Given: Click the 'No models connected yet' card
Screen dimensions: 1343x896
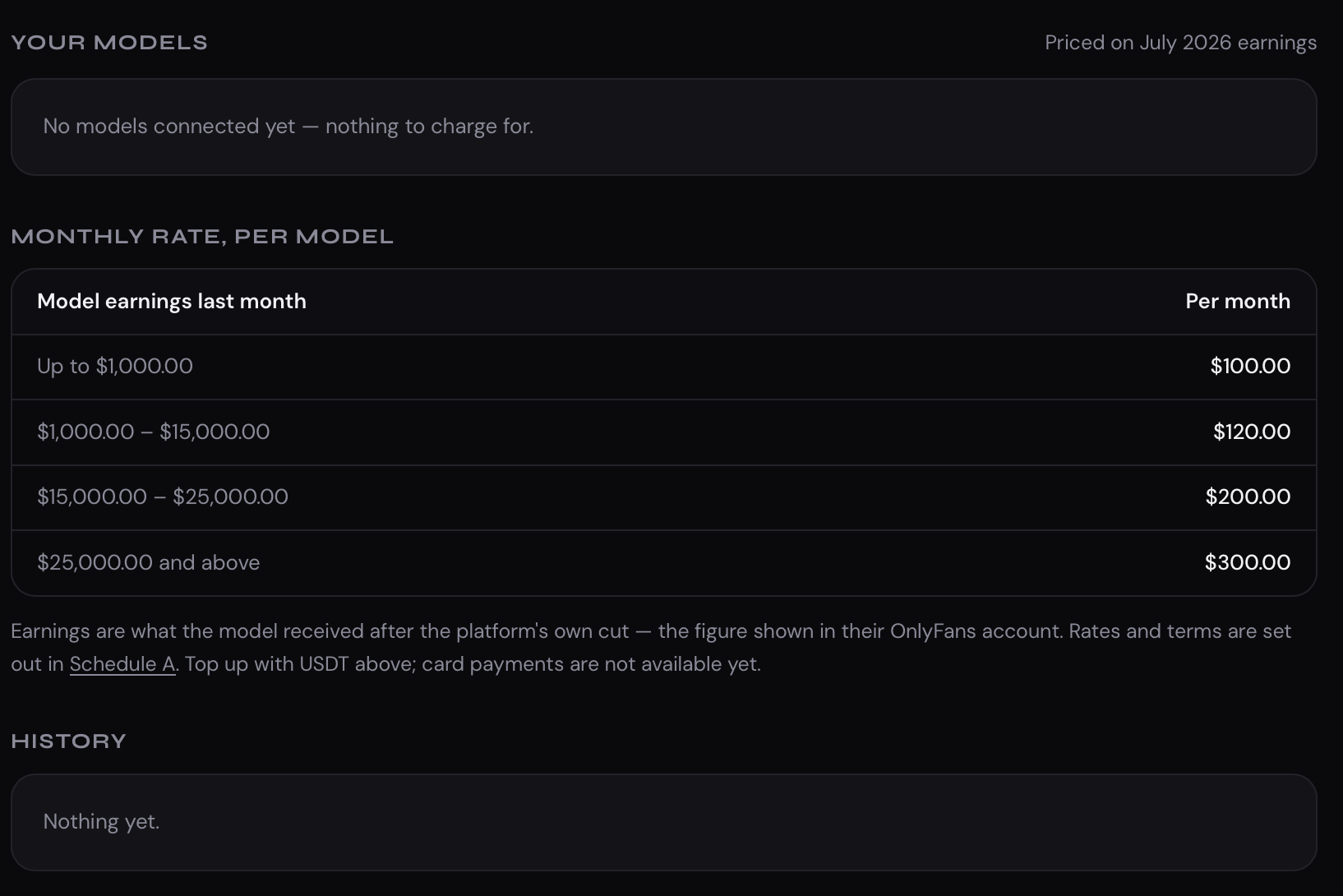Looking at the screenshot, I should (664, 127).
